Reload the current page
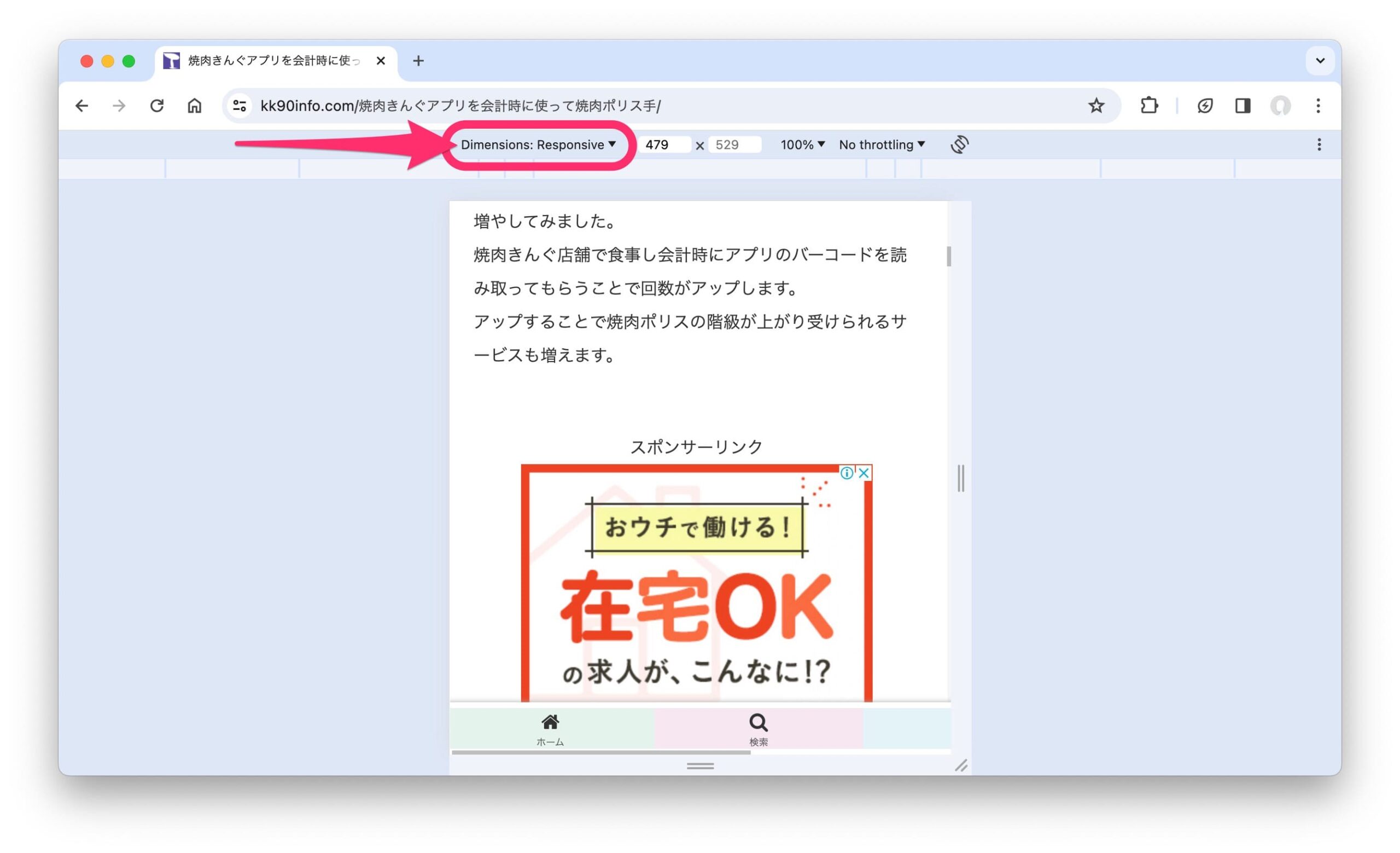The height and width of the screenshot is (853, 1400). coord(157,106)
